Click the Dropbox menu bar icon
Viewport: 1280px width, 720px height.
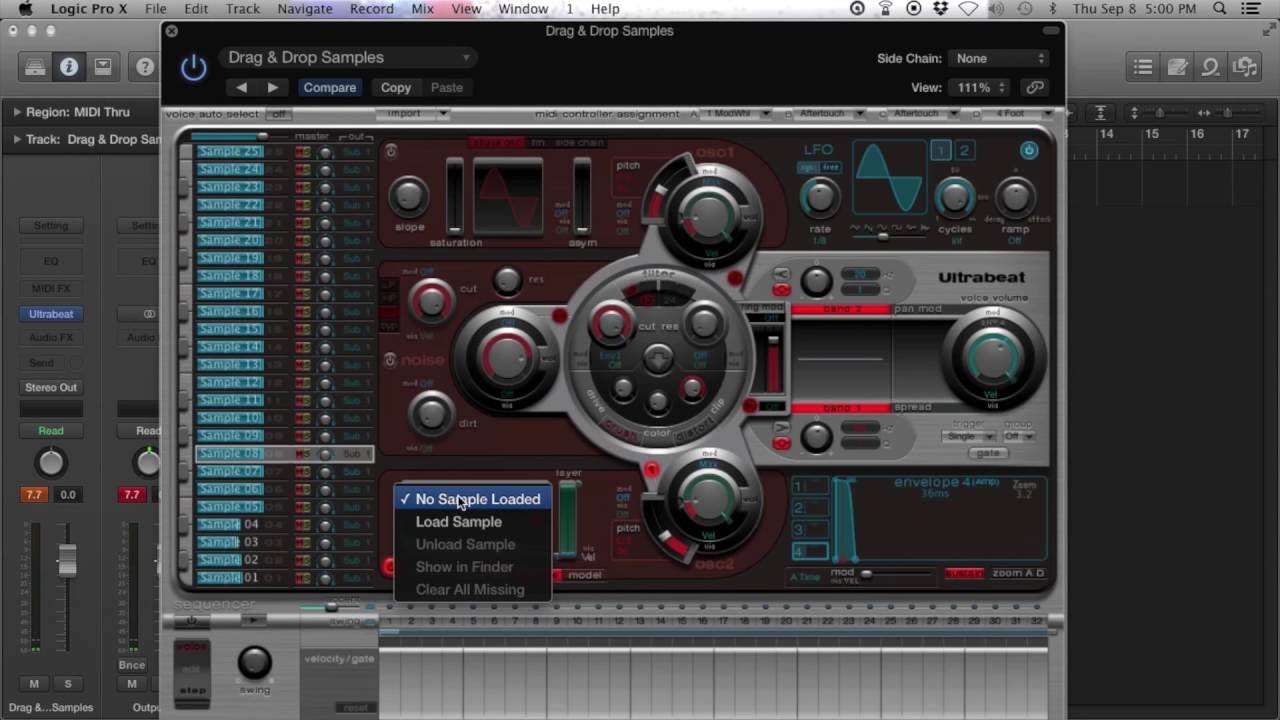(x=941, y=9)
